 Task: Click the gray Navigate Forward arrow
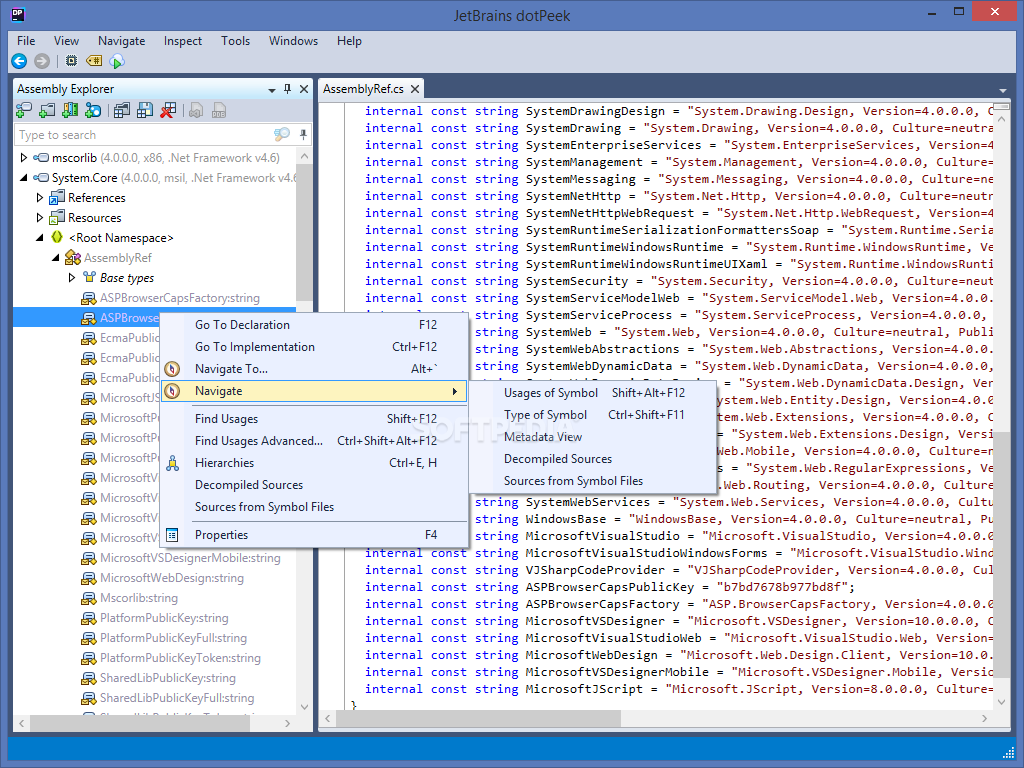[x=42, y=61]
